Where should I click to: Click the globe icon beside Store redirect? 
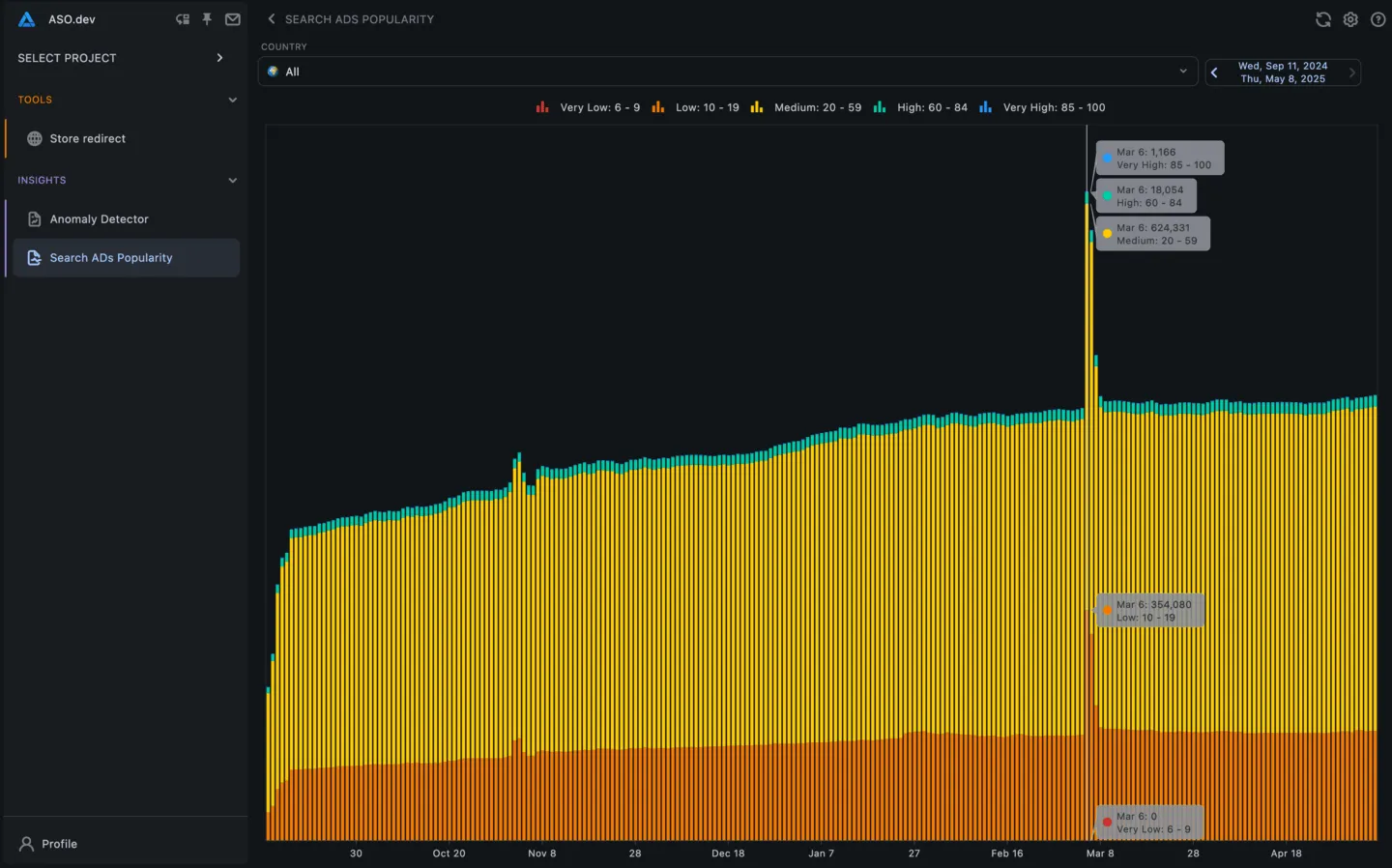tap(34, 138)
